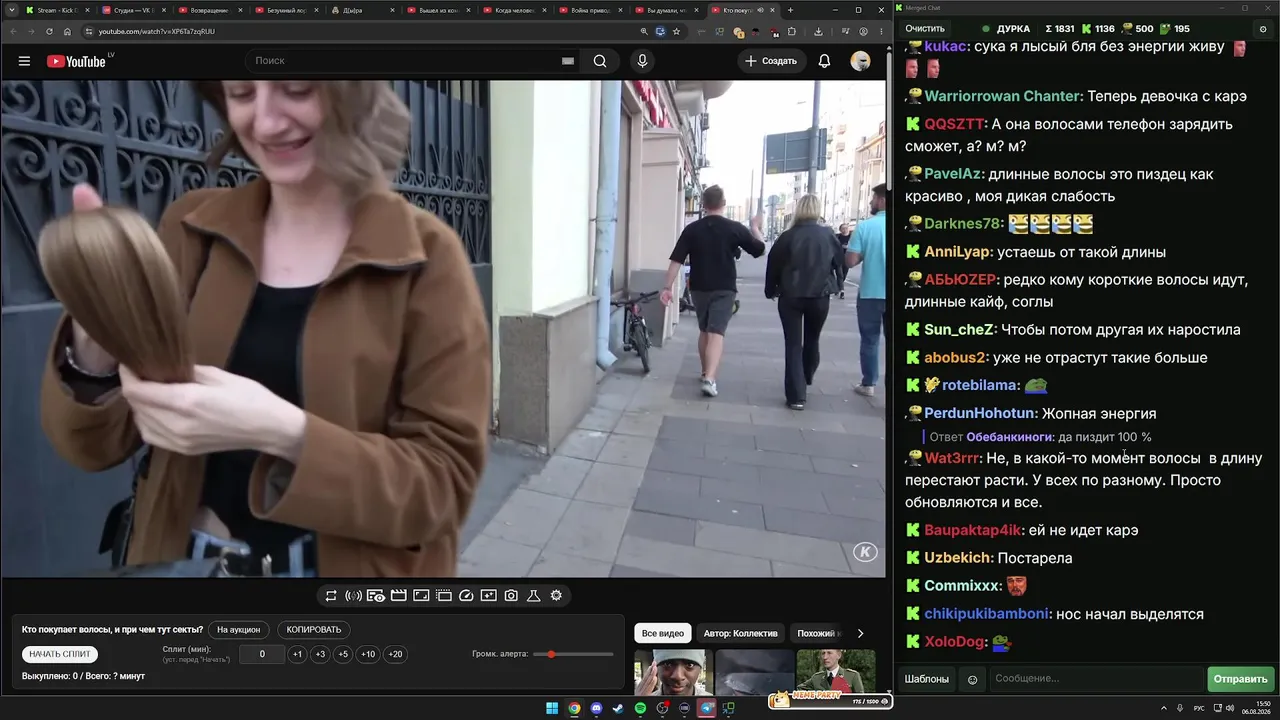Open the browser downloads icon
1280x720 pixels.
pyautogui.click(x=818, y=31)
